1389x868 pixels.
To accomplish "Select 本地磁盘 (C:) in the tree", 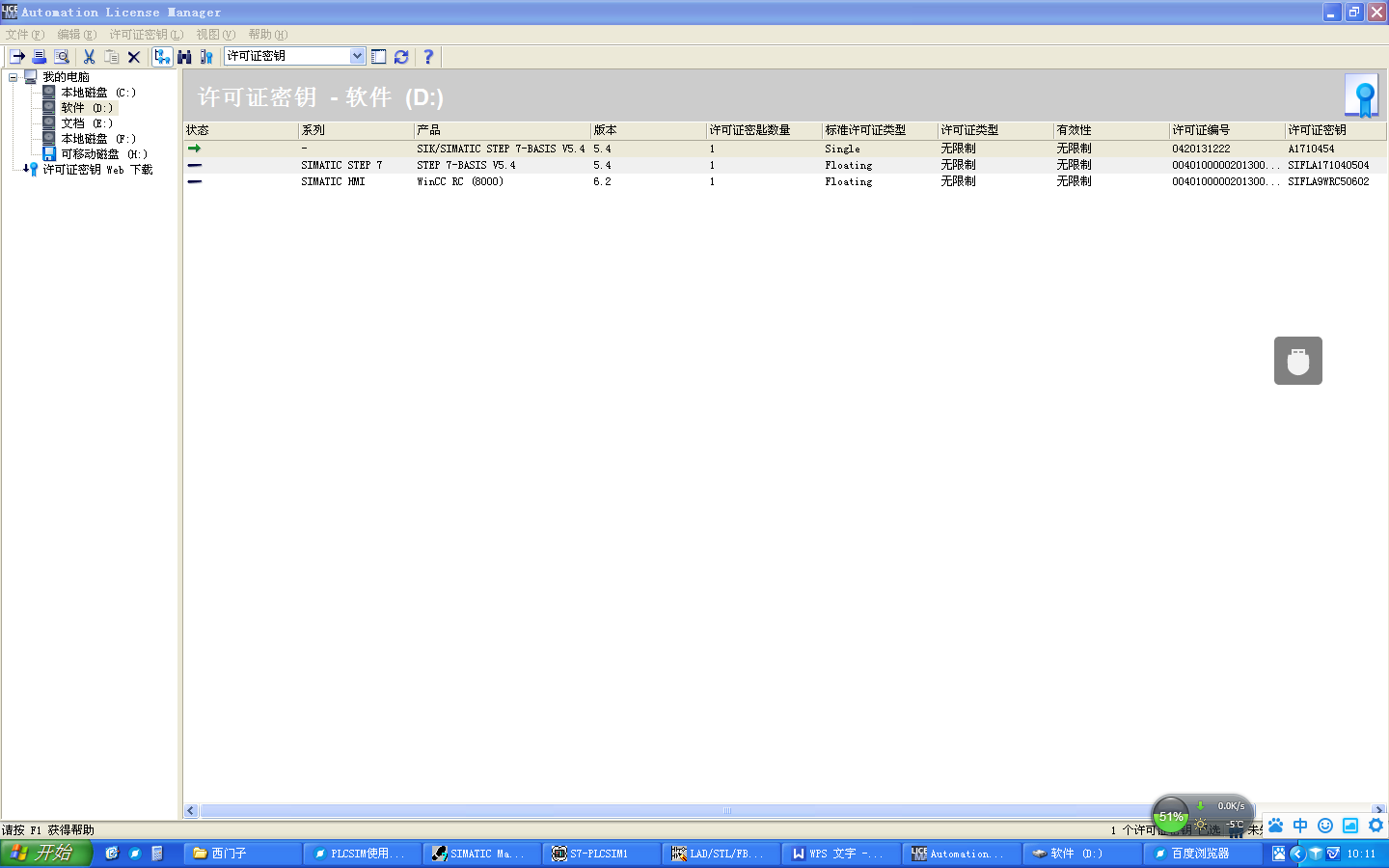I will pos(98,93).
